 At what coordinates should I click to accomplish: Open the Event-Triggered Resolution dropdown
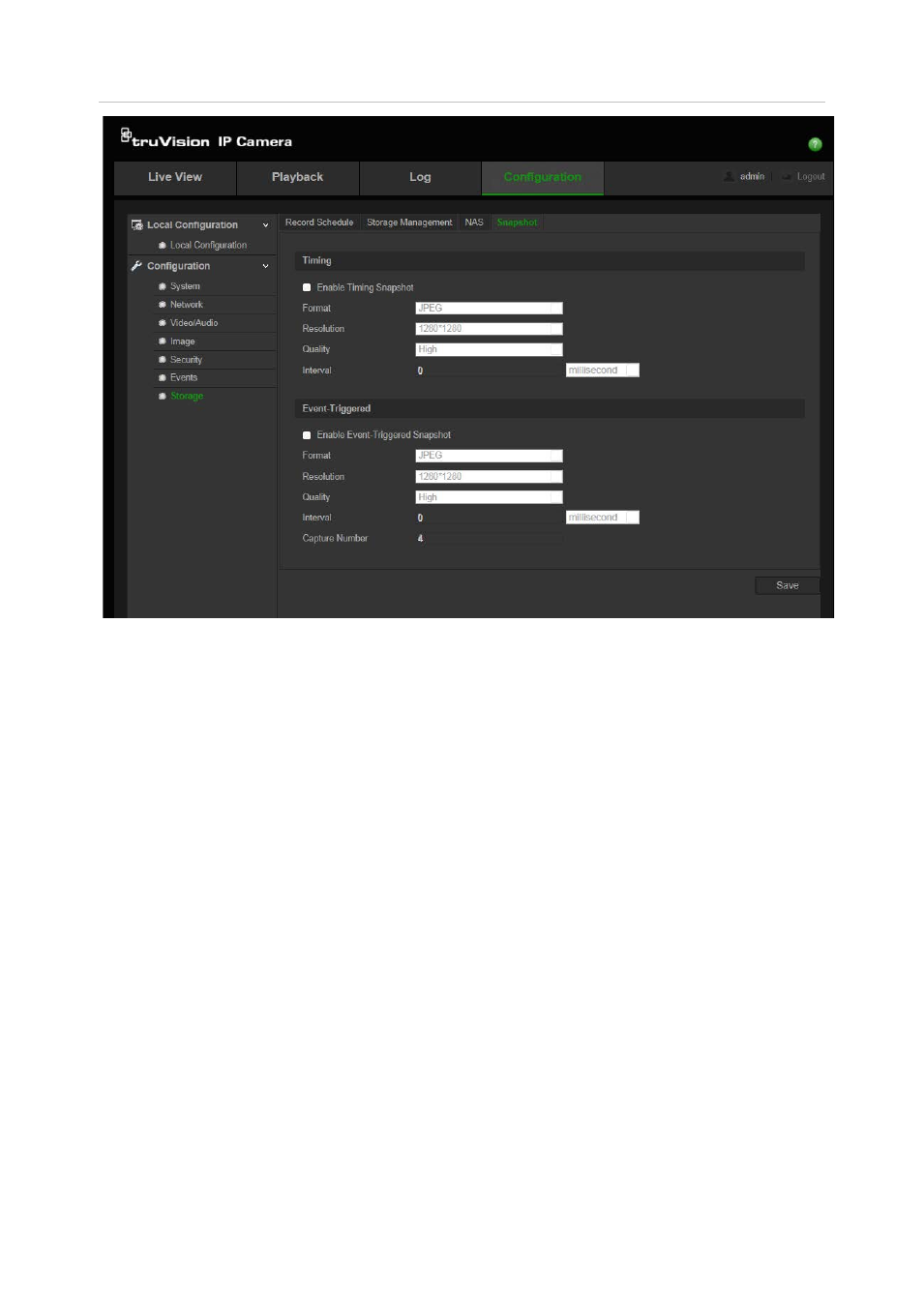[489, 477]
